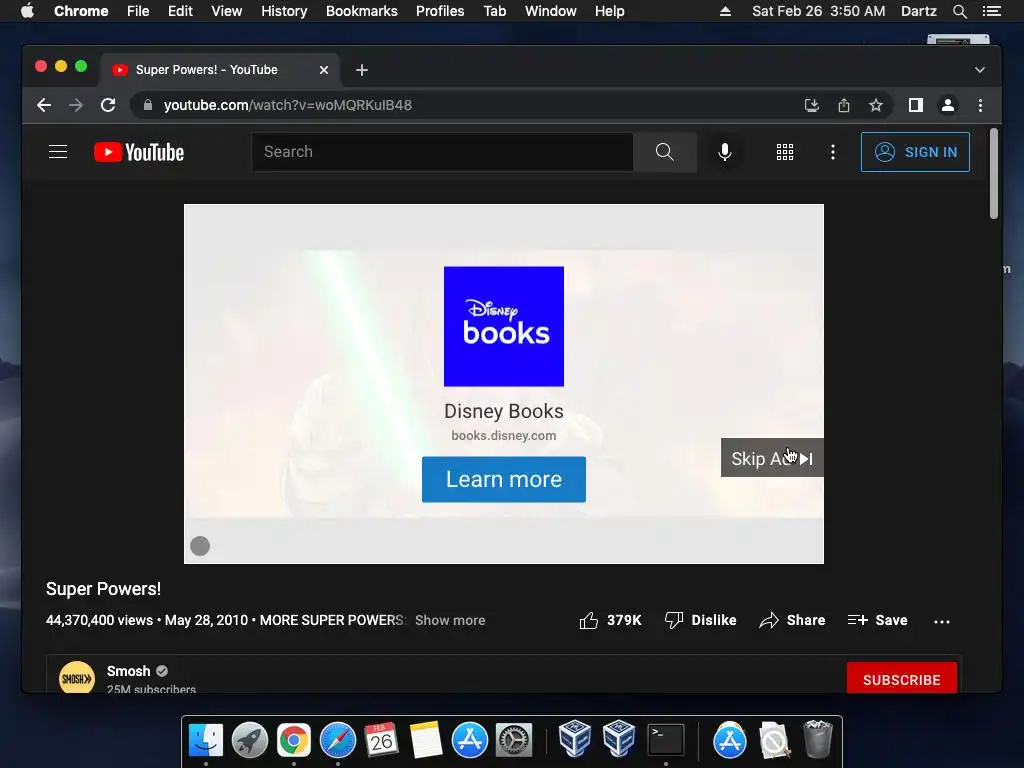1024x768 pixels.
Task: View site info via lock icon
Action: tap(148, 105)
